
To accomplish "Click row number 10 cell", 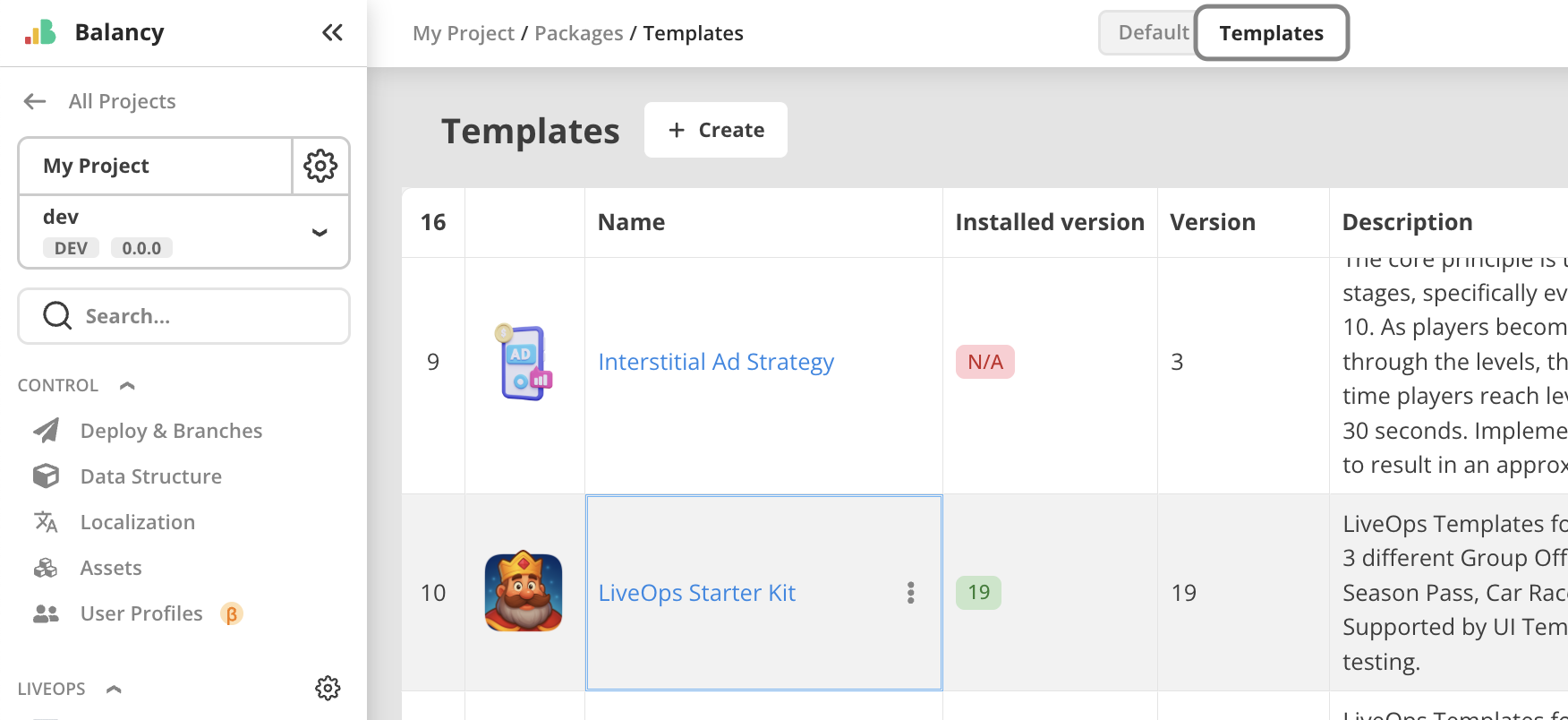I will (433, 593).
